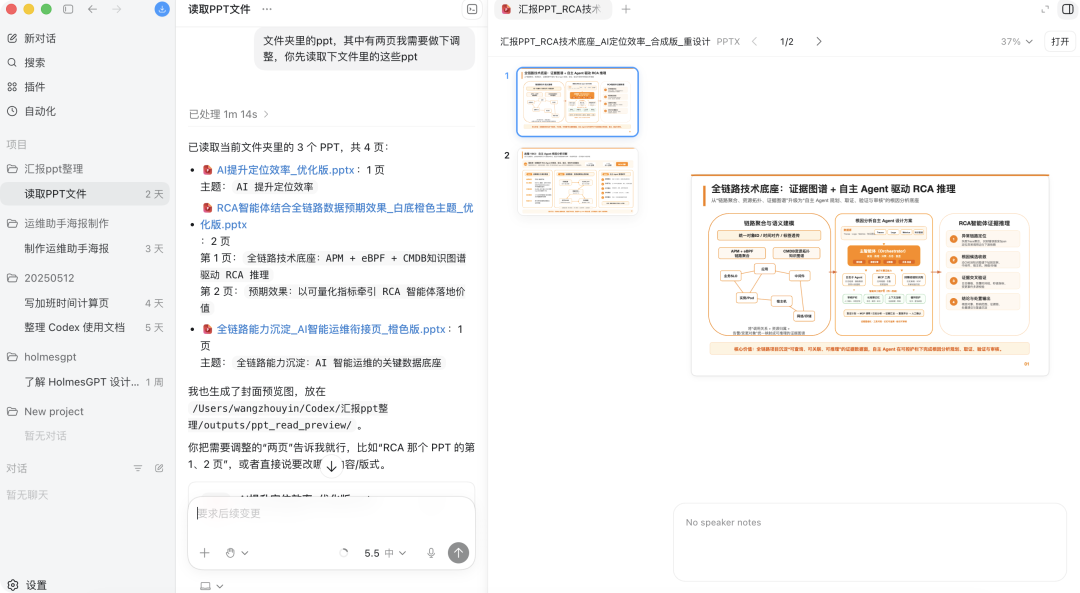The image size is (1080, 593).
Task: Open the 5.5 中 model dropdown
Action: [385, 552]
